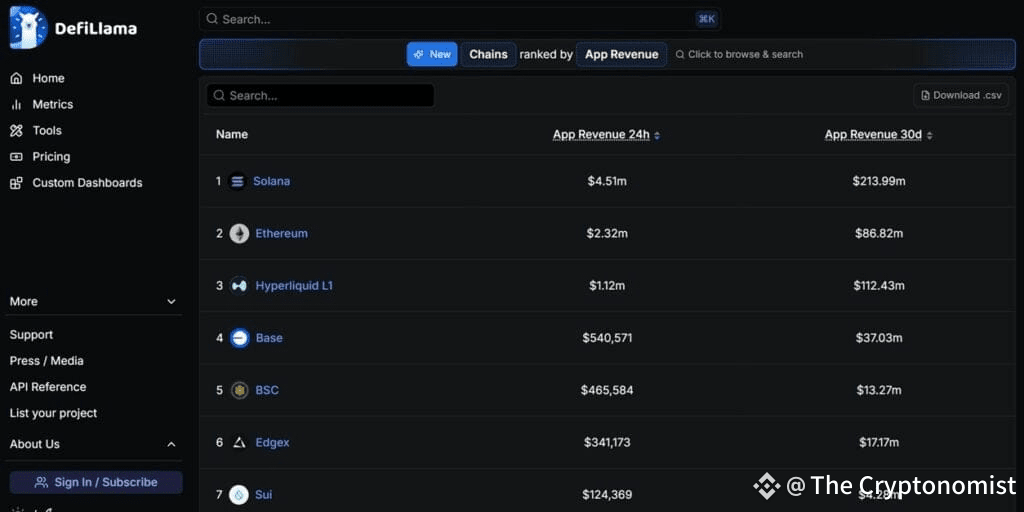Click Hyperliquid 30d revenue $112.43m

coord(878,285)
